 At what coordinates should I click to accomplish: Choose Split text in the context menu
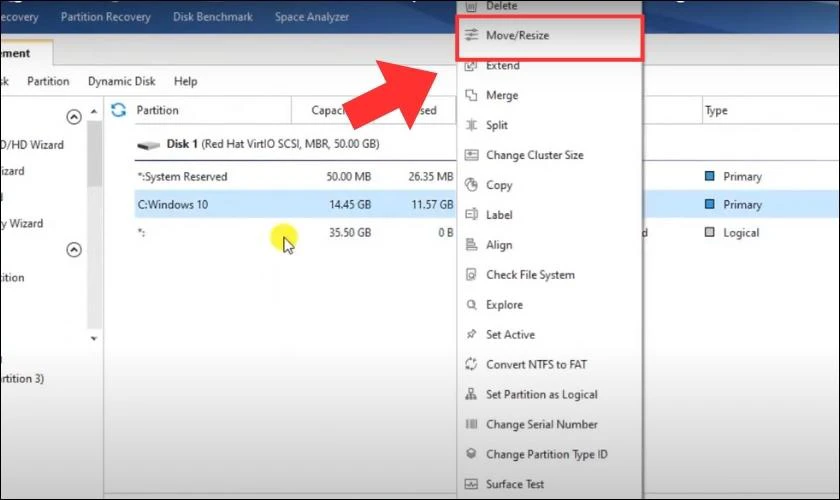[x=497, y=125]
